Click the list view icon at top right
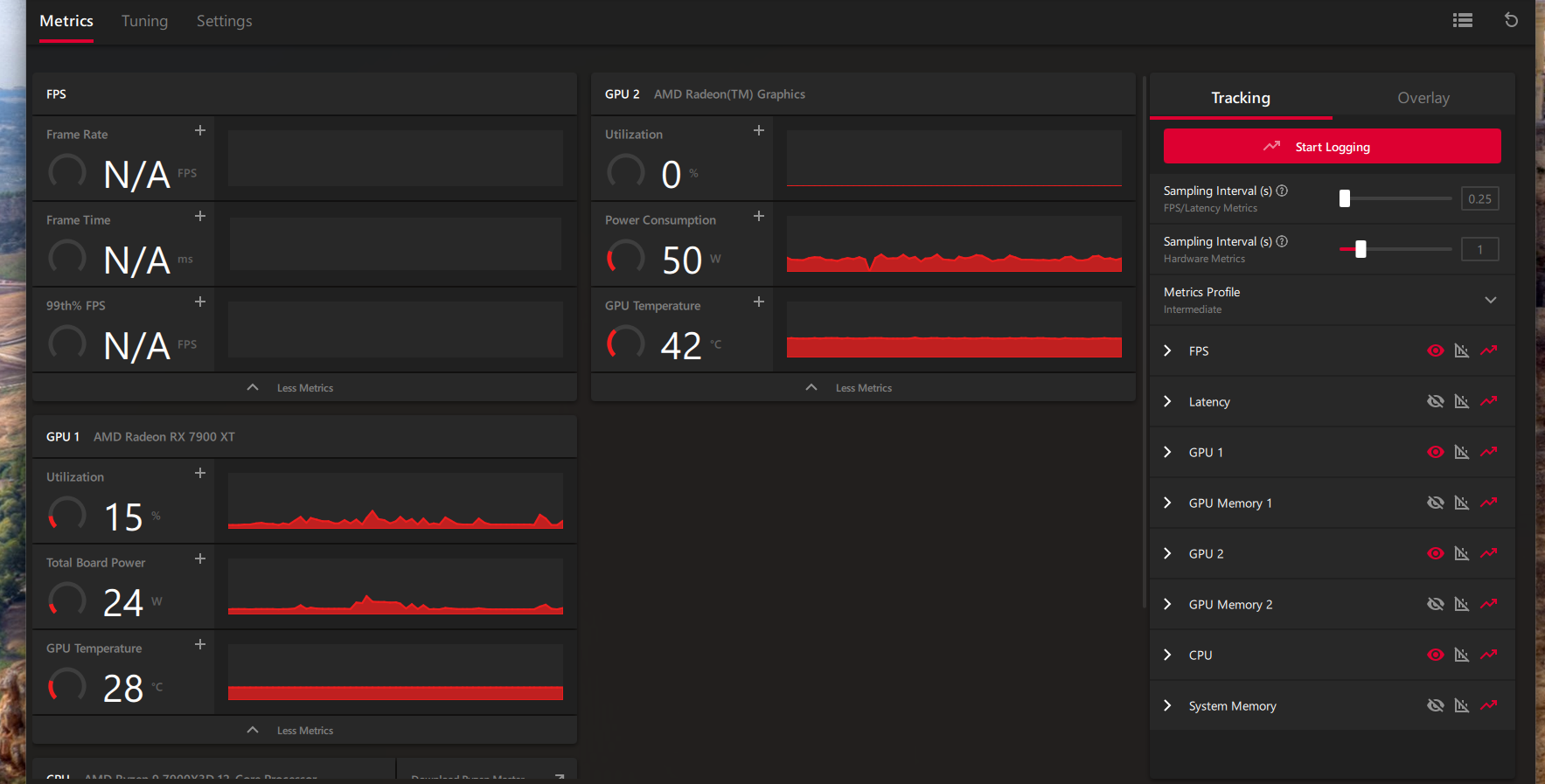This screenshot has height=784, width=1545. coord(1462,20)
